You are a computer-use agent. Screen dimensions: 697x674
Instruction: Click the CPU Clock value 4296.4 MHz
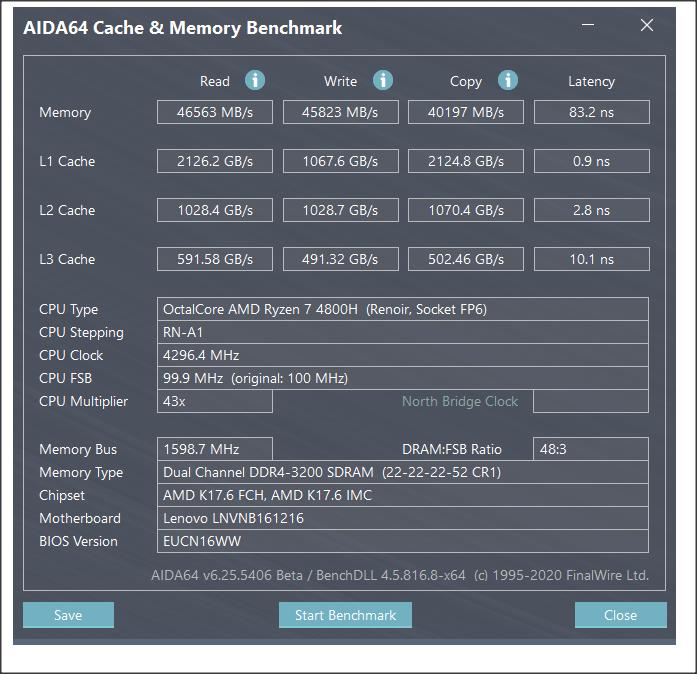coord(403,355)
